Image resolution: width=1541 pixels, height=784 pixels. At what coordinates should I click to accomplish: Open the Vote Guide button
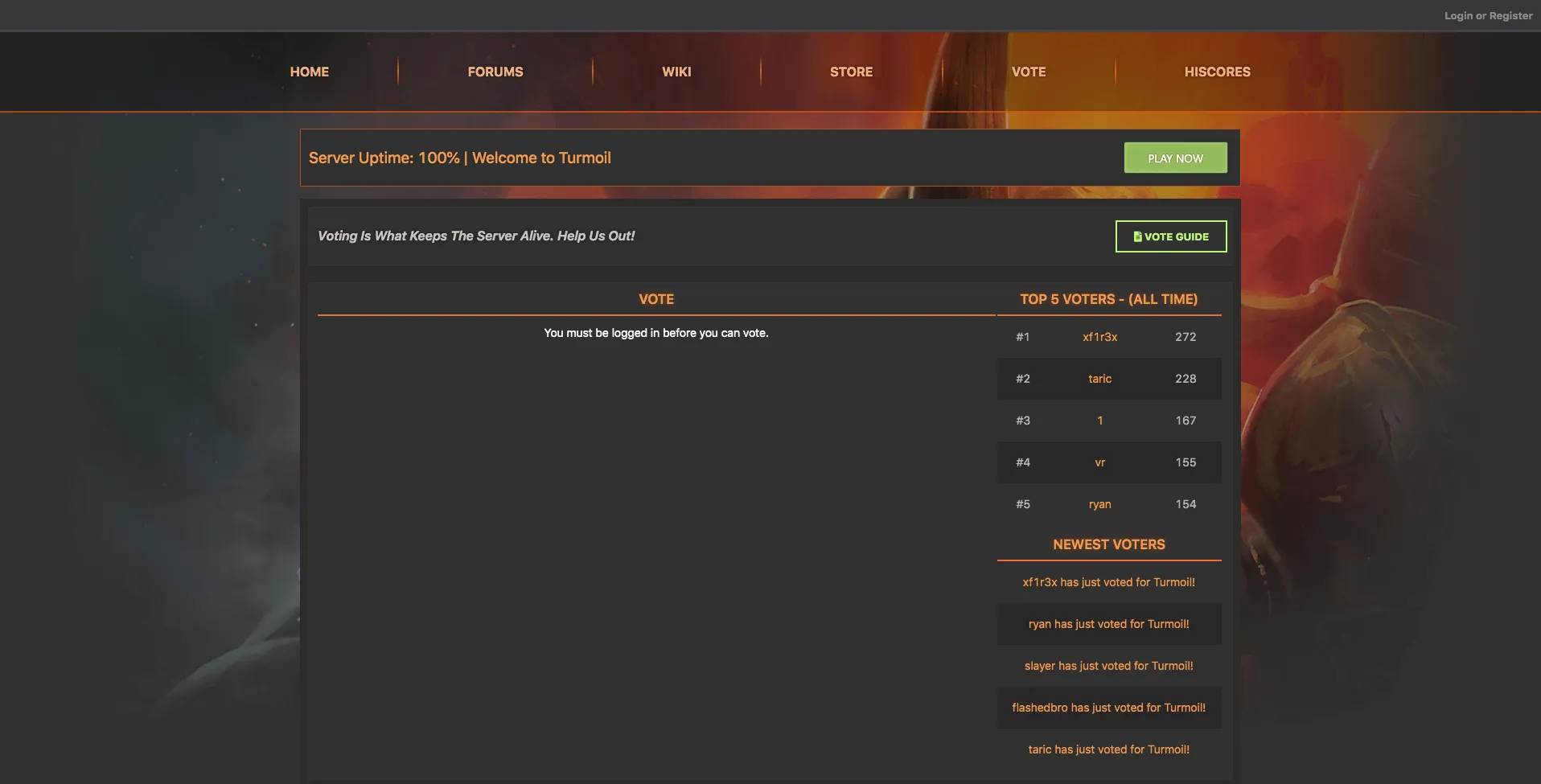click(1170, 236)
